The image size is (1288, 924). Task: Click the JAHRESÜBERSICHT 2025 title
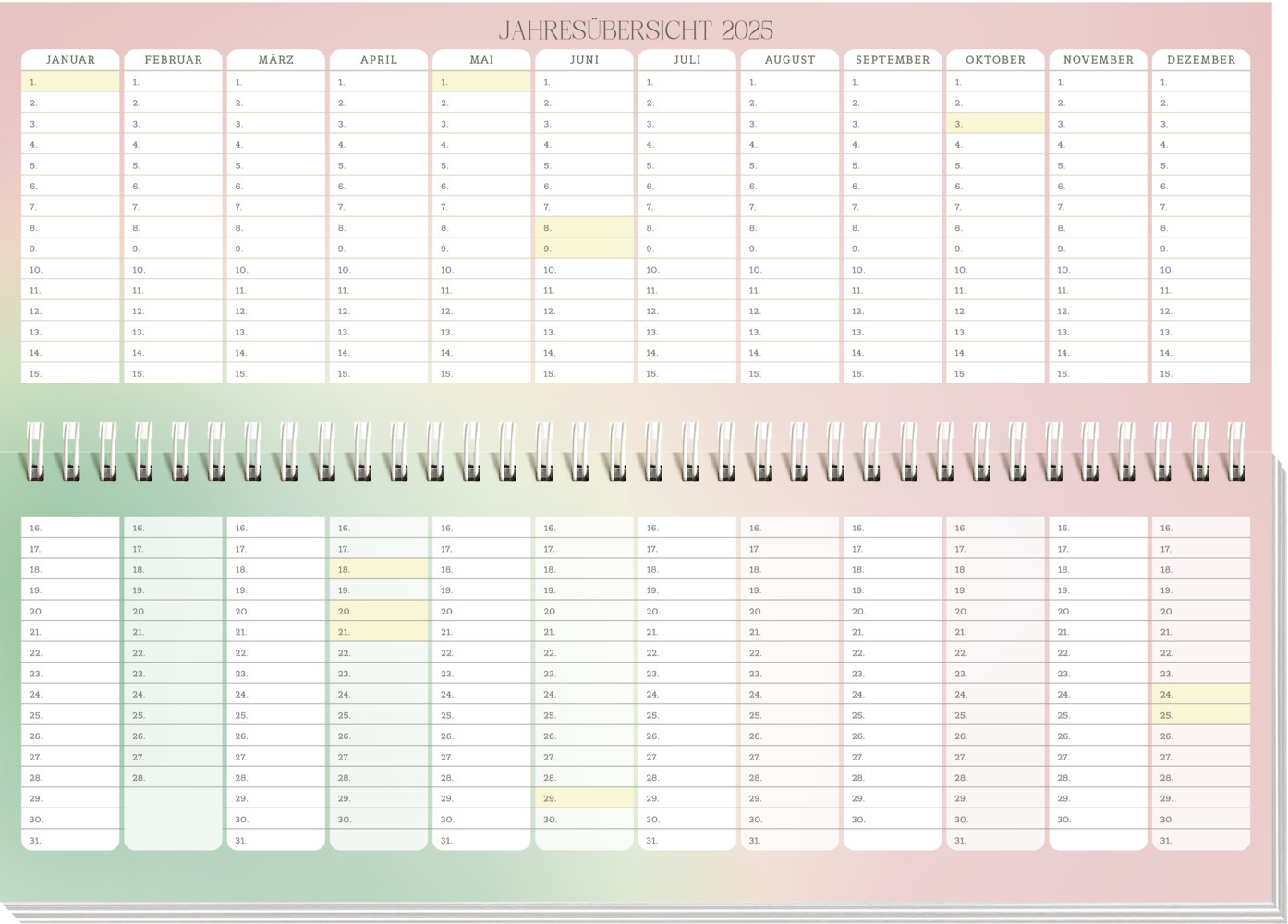pos(636,30)
